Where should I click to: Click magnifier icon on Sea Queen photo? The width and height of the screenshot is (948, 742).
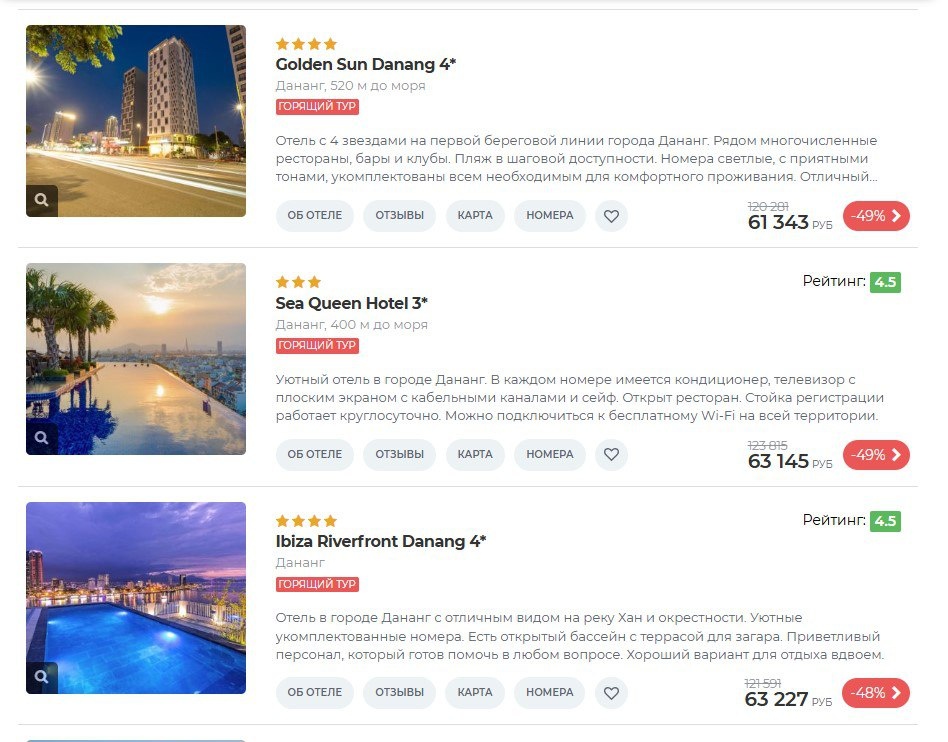coord(42,438)
